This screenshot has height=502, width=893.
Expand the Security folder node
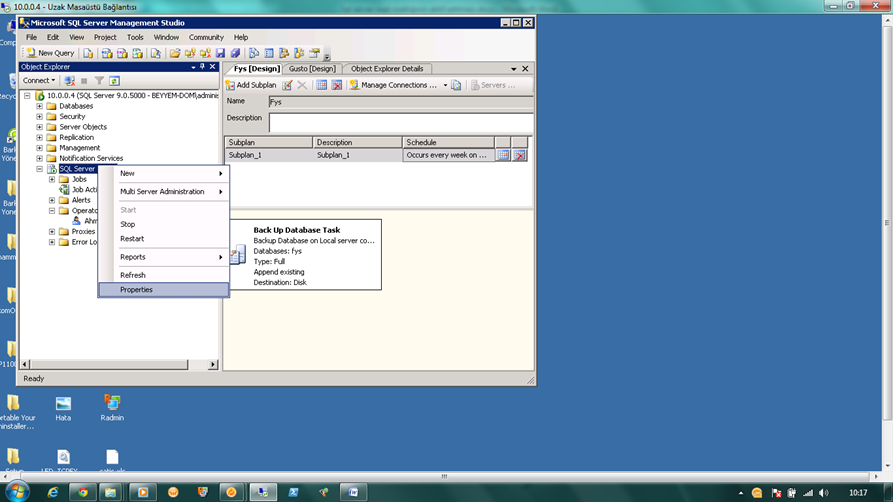39,116
